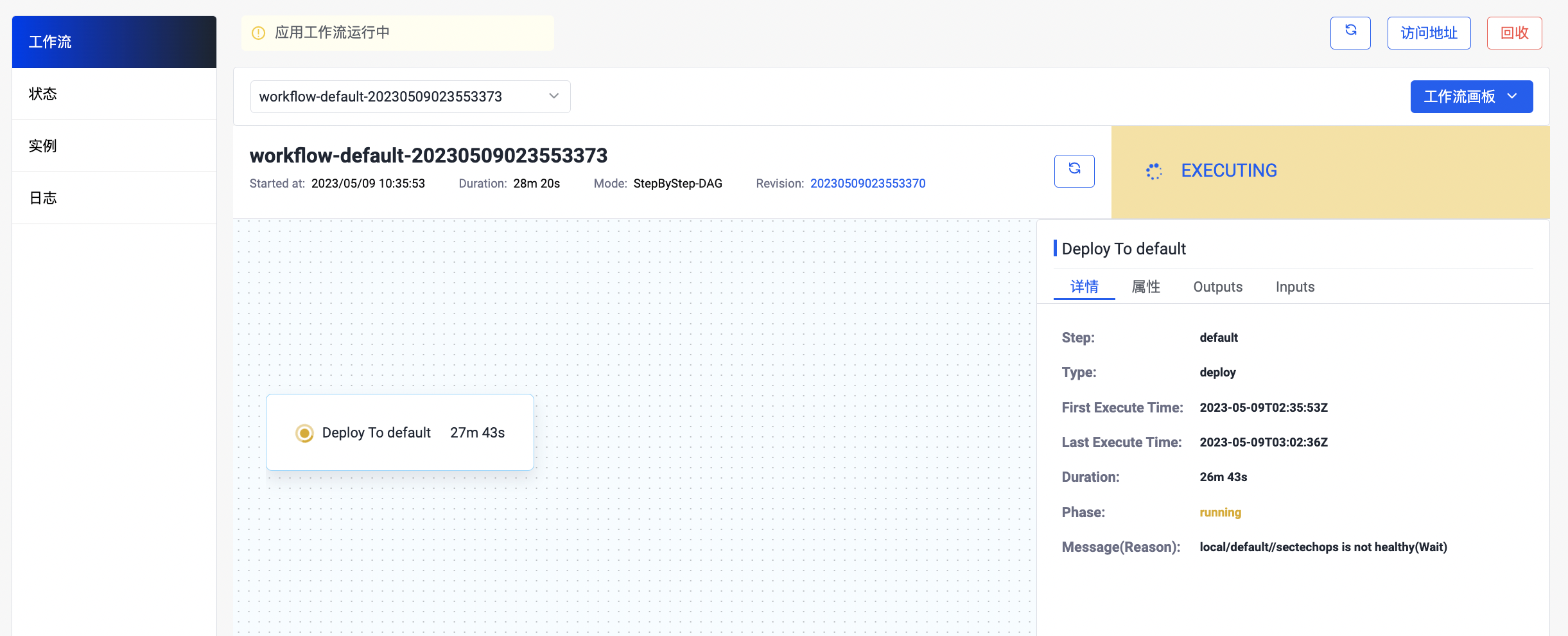
Task: Open revision link 20230509023553370
Action: tap(867, 184)
